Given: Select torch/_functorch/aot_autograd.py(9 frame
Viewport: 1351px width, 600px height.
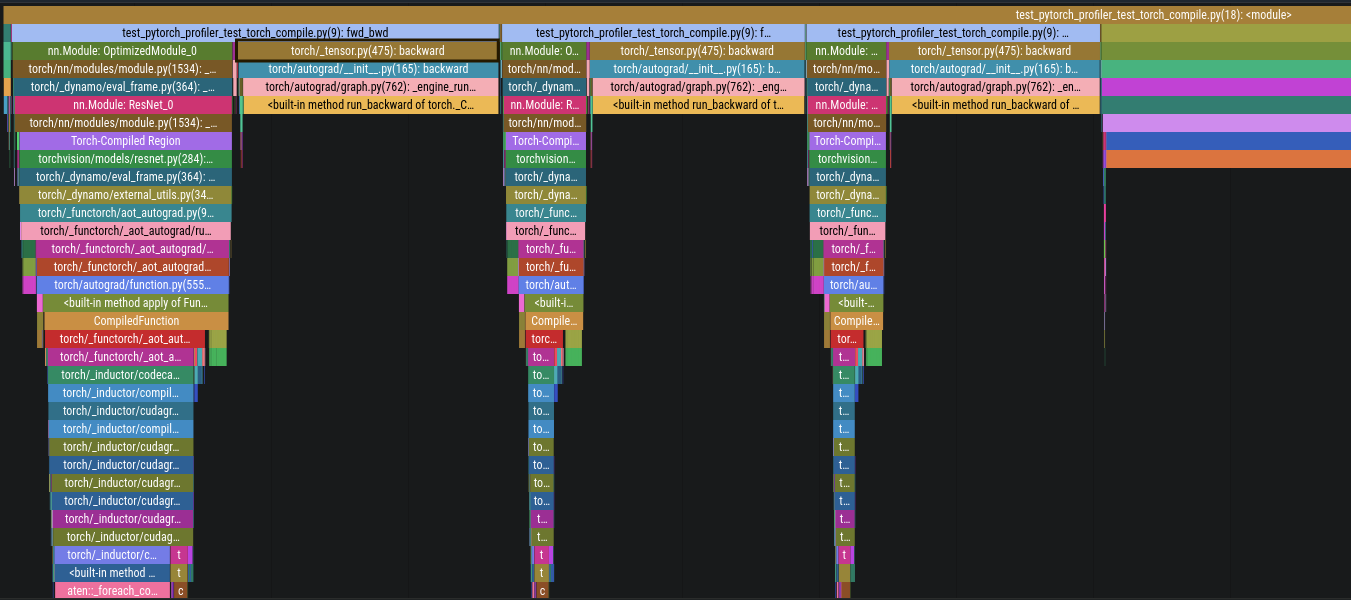Looking at the screenshot, I should click(x=125, y=213).
